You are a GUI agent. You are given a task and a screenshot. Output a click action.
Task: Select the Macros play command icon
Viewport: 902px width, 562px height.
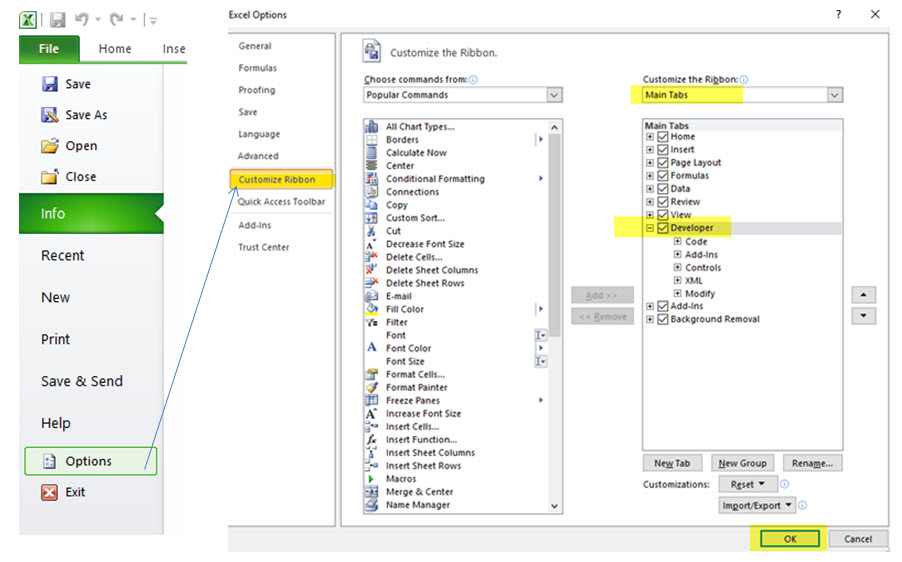371,479
